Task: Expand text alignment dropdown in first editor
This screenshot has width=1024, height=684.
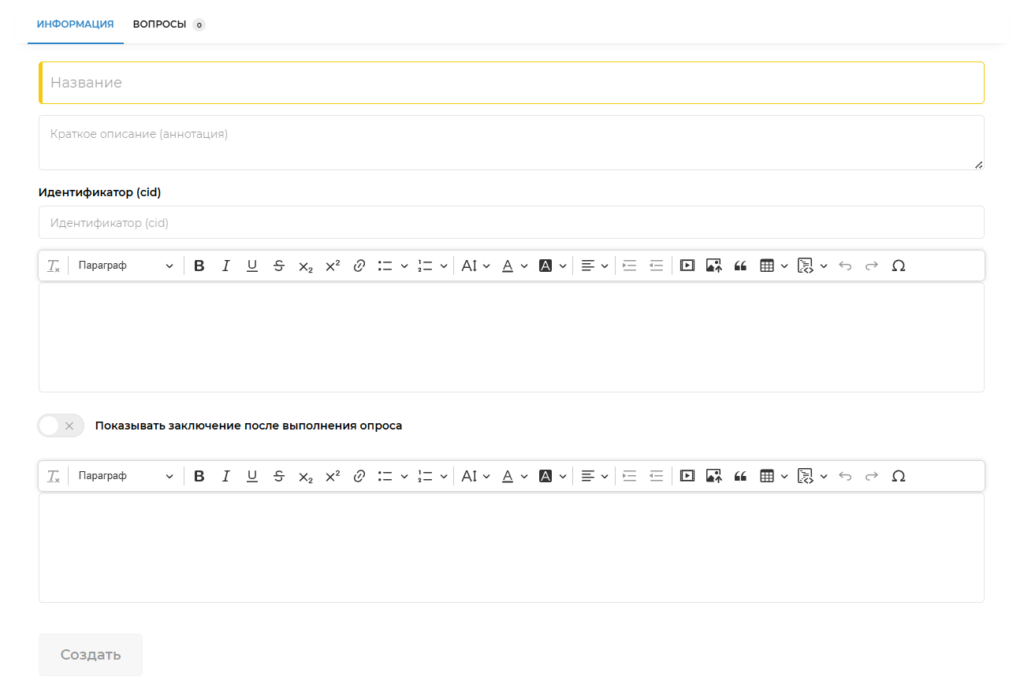Action: [594, 266]
